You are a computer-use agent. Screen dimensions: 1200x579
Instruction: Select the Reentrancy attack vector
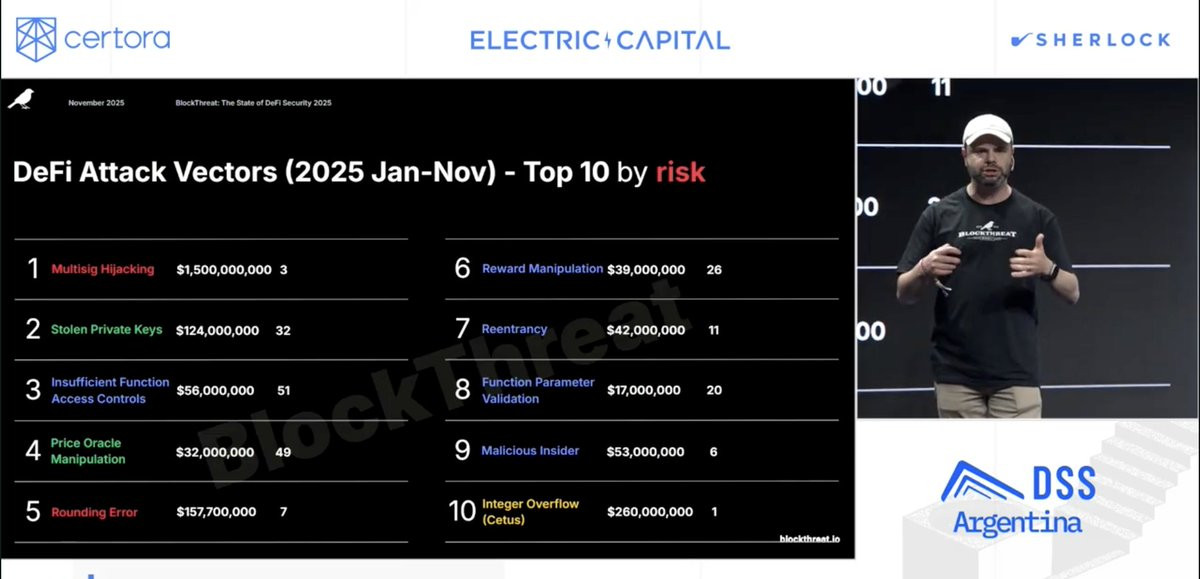point(514,330)
